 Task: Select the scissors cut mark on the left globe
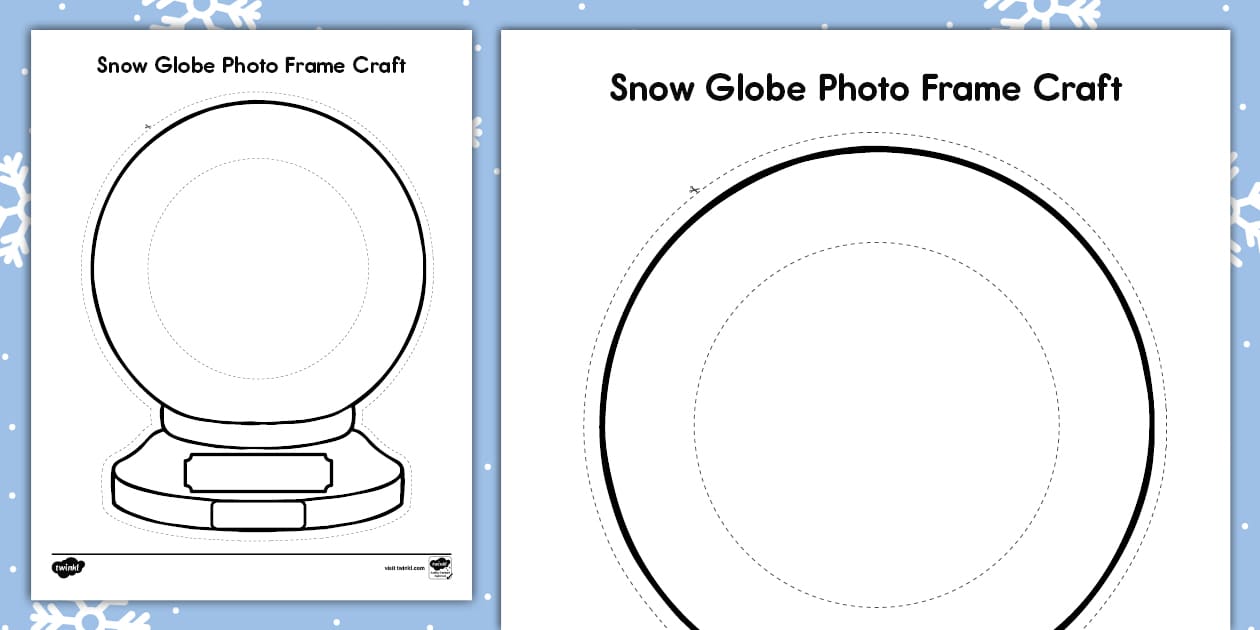pyautogui.click(x=147, y=126)
